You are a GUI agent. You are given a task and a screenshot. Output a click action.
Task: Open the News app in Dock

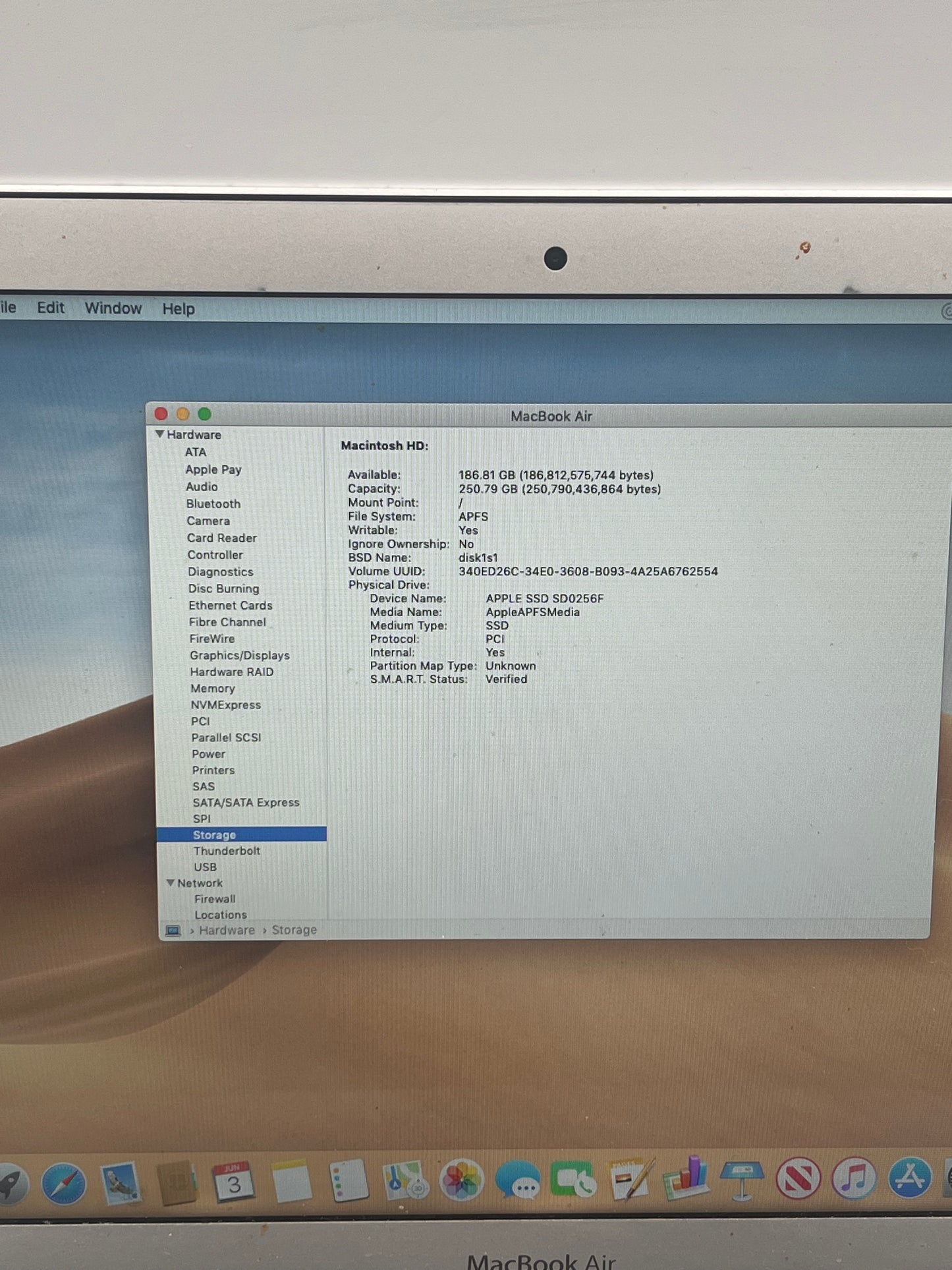tap(798, 1178)
